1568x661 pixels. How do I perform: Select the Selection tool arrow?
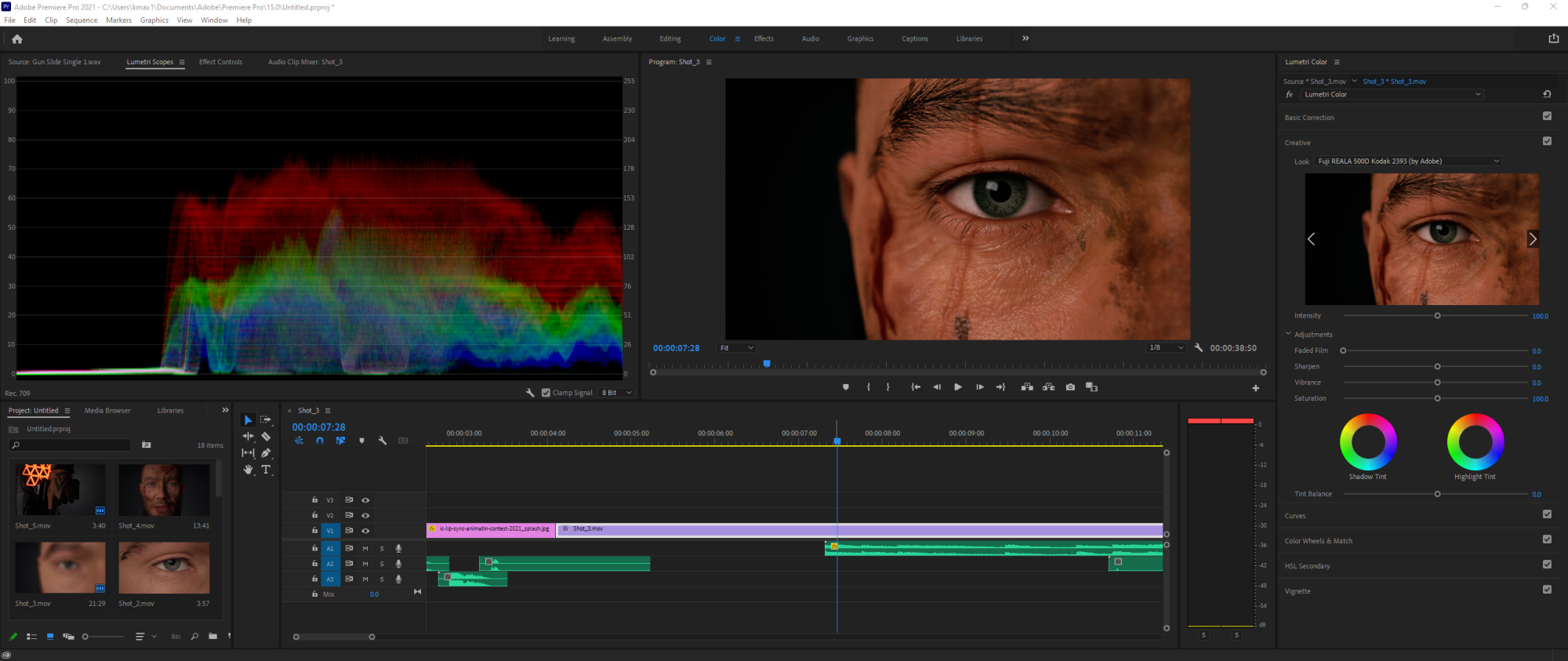[x=248, y=420]
